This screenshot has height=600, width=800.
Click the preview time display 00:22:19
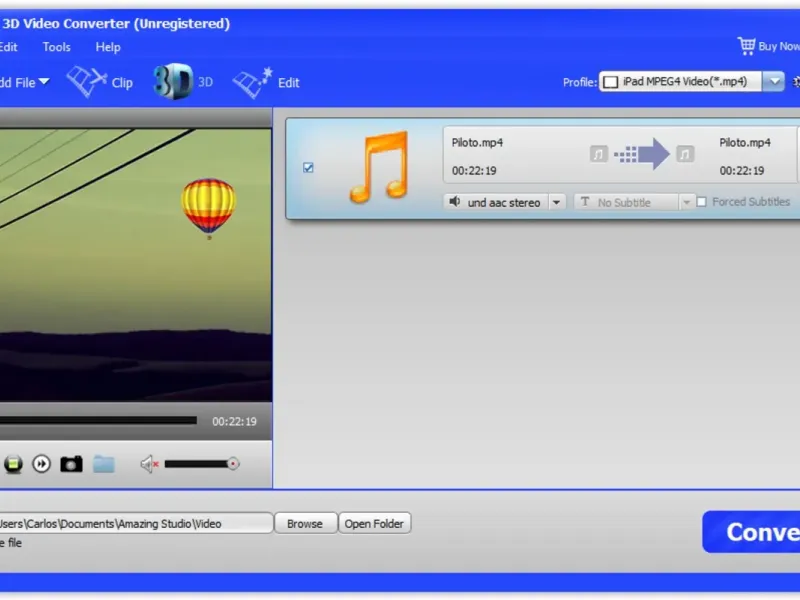[234, 421]
